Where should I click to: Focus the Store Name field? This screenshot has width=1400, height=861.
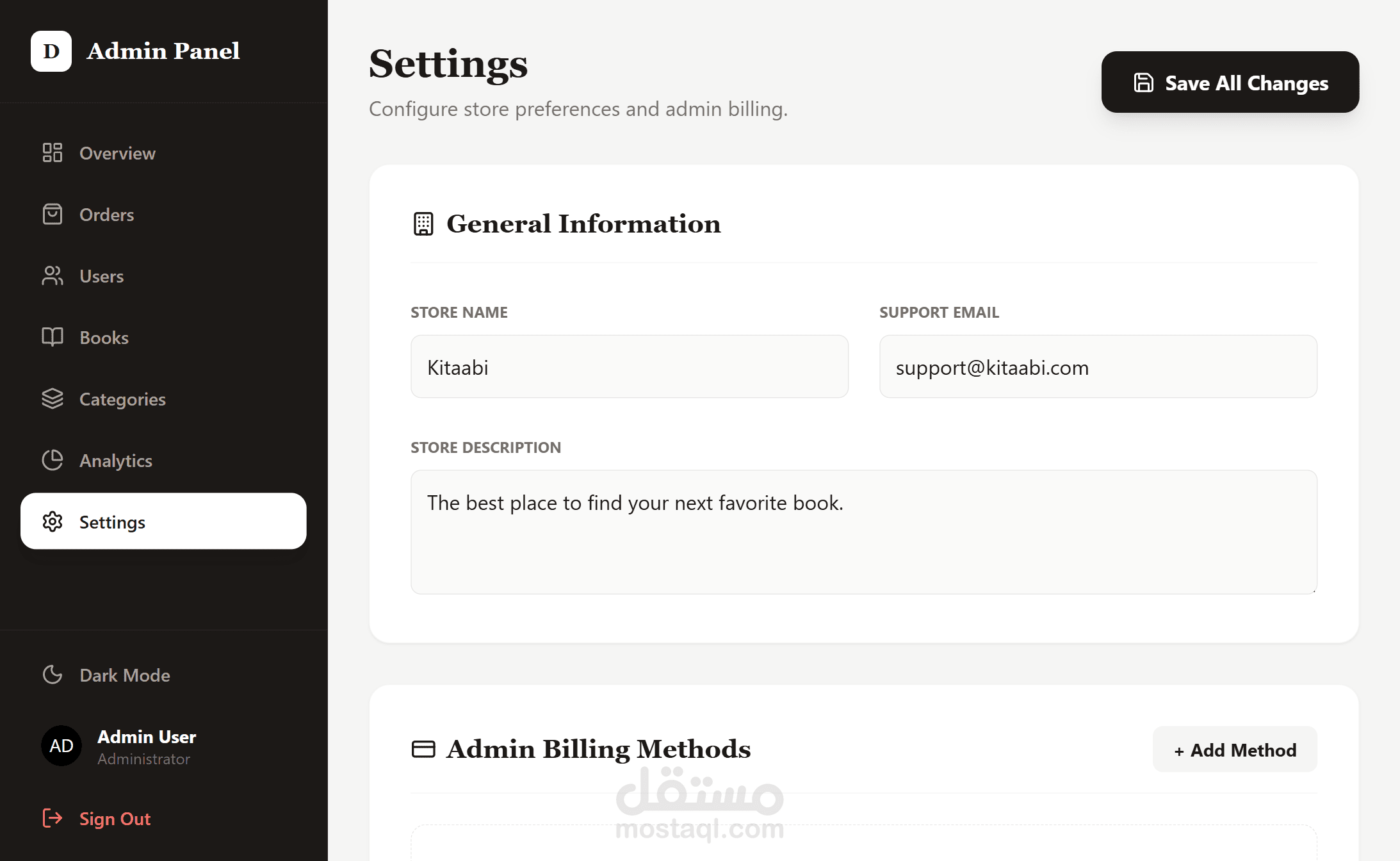[630, 367]
